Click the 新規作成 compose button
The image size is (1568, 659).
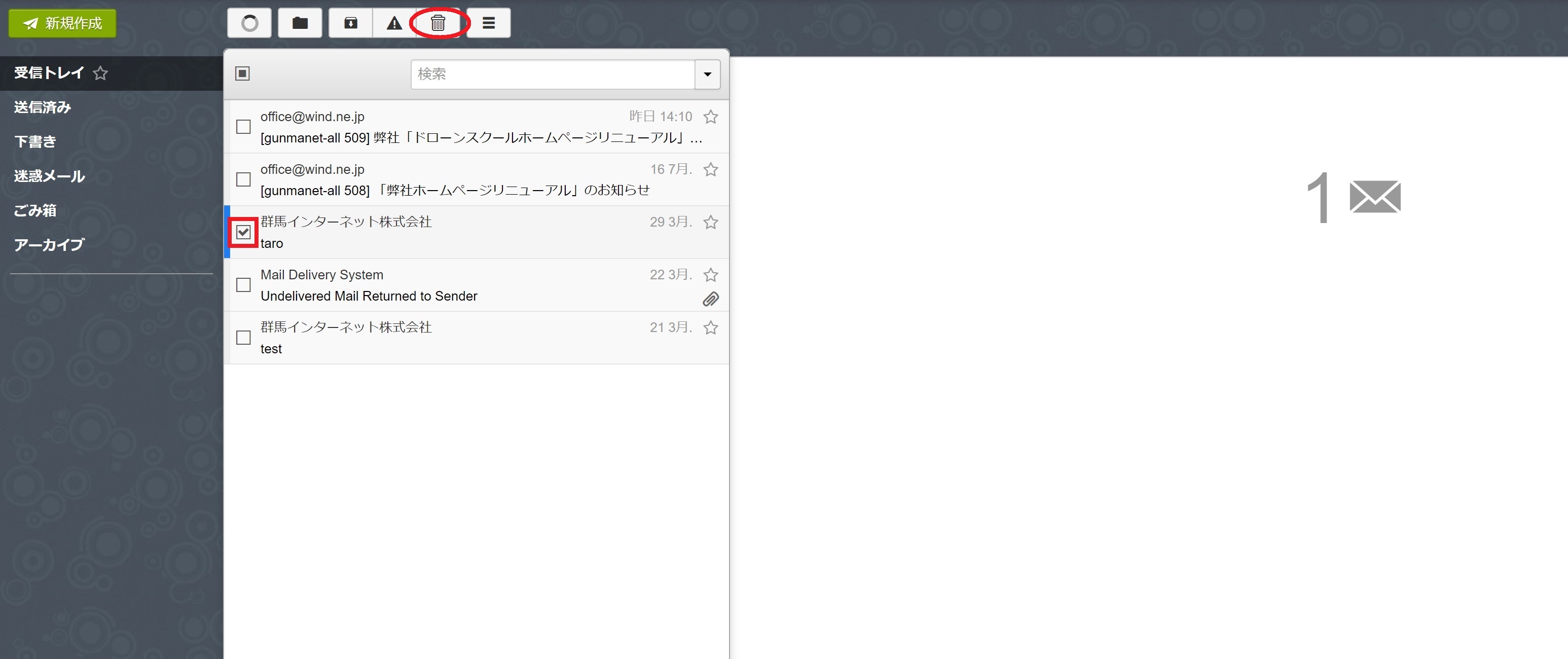(62, 23)
